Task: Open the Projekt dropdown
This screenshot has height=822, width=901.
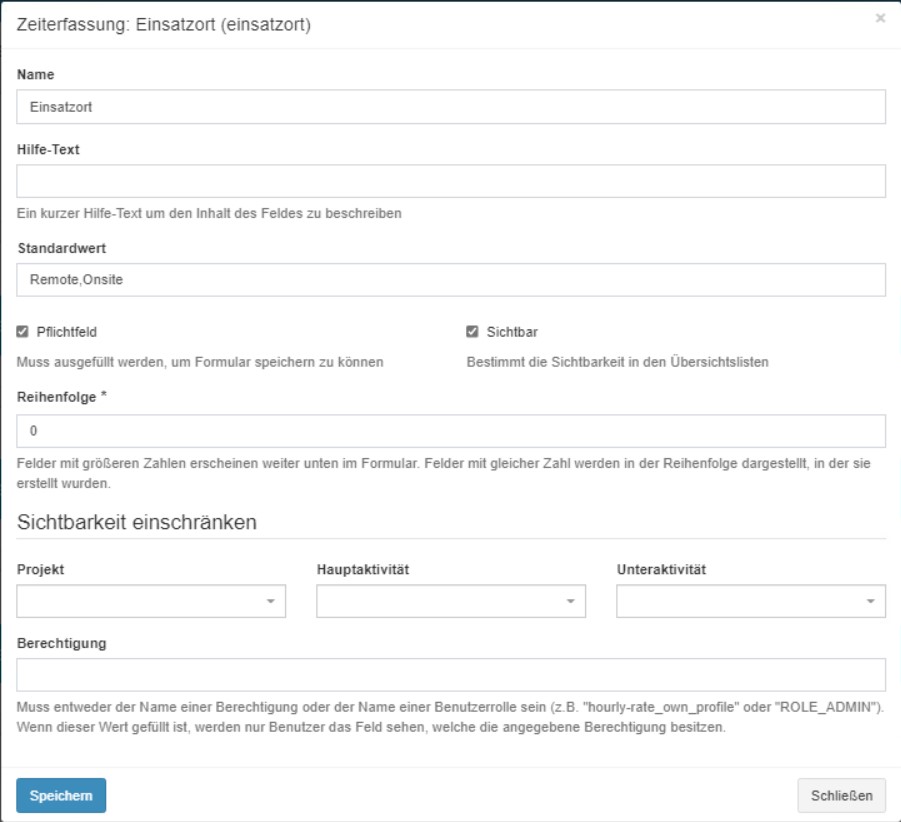Action: [150, 601]
